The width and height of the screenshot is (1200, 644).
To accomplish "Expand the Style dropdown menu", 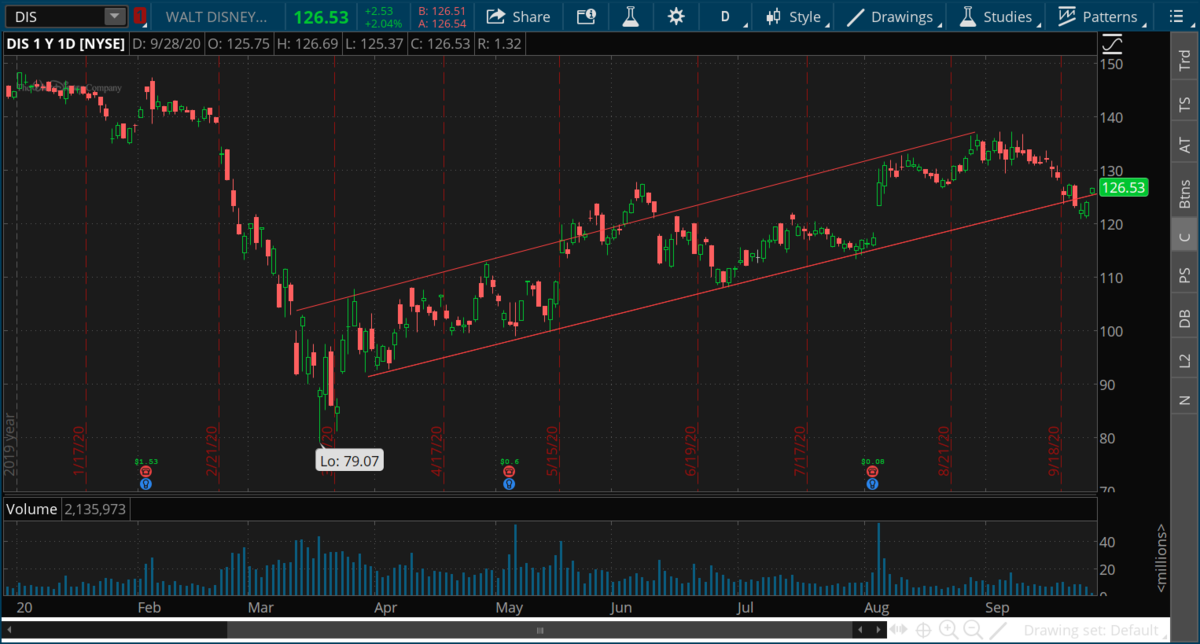I will pos(794,17).
